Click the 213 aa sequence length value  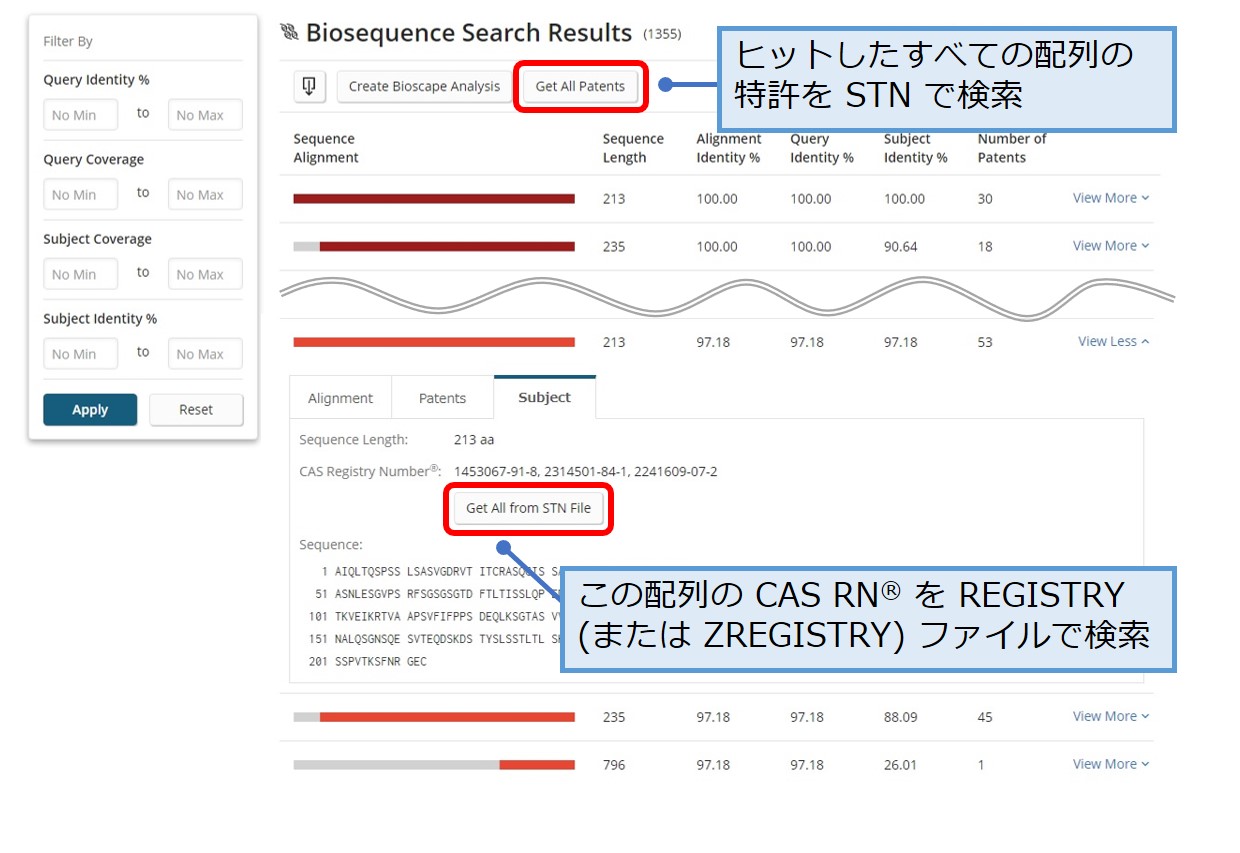pyautogui.click(x=474, y=440)
